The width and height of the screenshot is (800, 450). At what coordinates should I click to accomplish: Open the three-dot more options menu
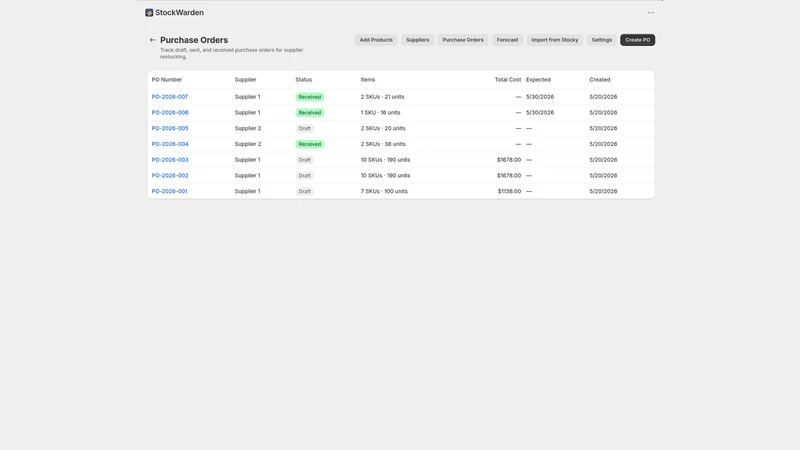pyautogui.click(x=651, y=13)
